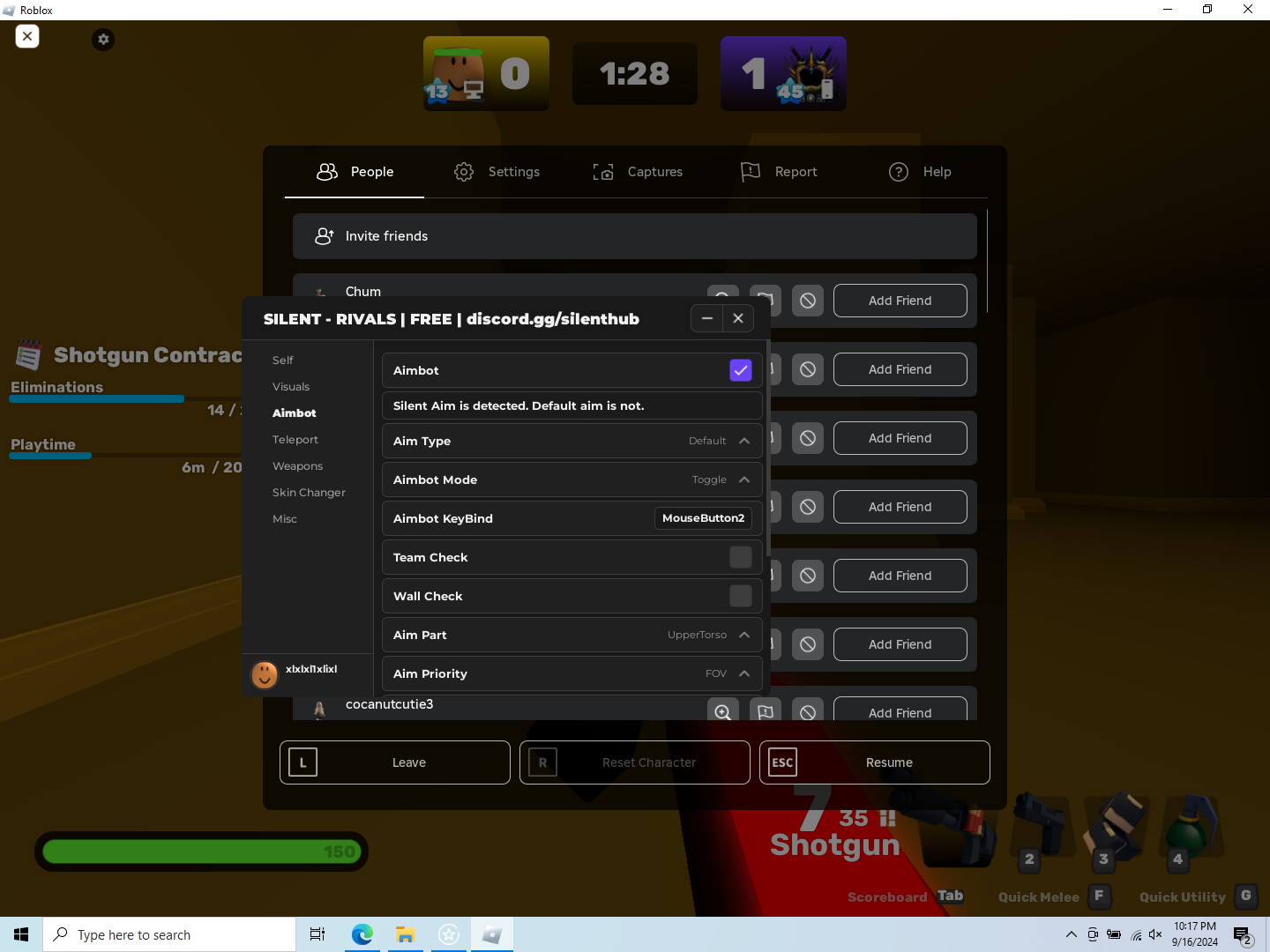Click the block icon in Chum's row
This screenshot has width=1270, height=952.
pos(808,301)
